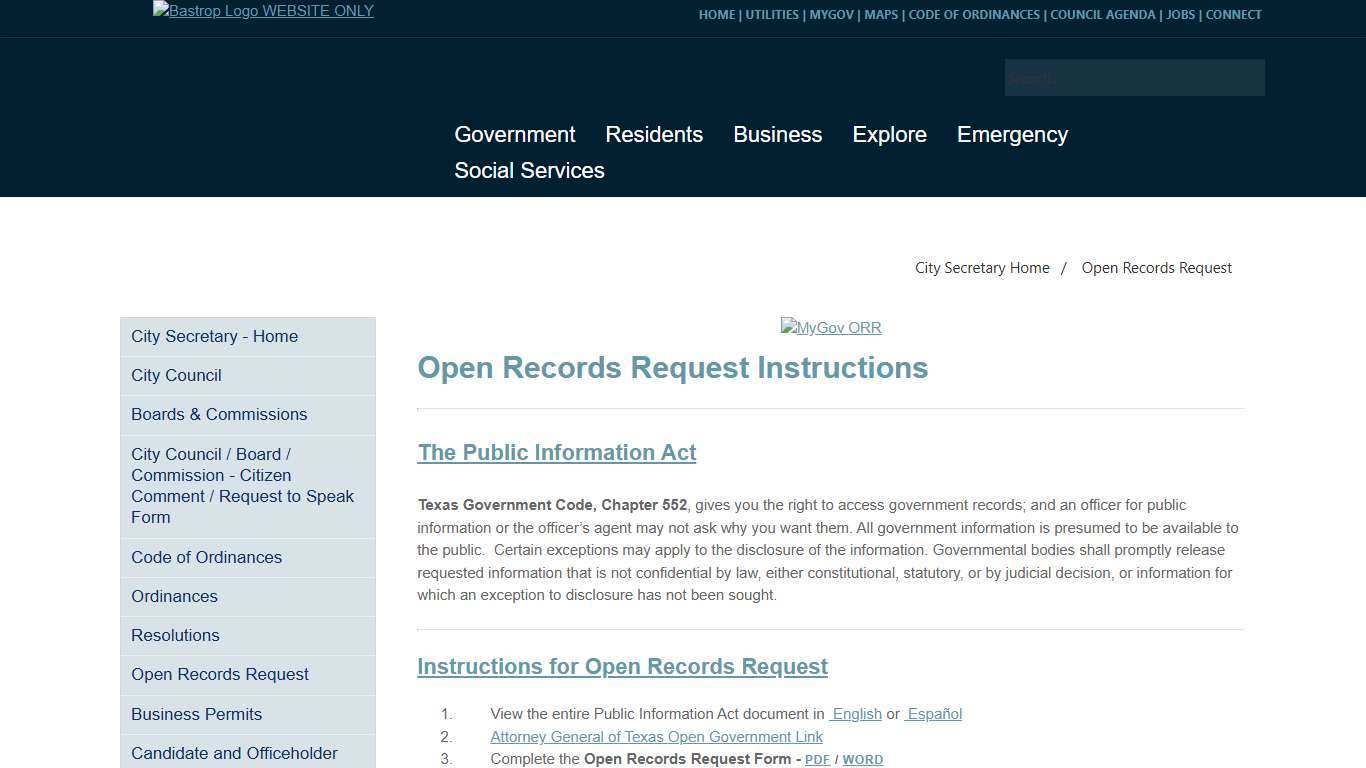Click the Bastrop logo image

[x=263, y=11]
